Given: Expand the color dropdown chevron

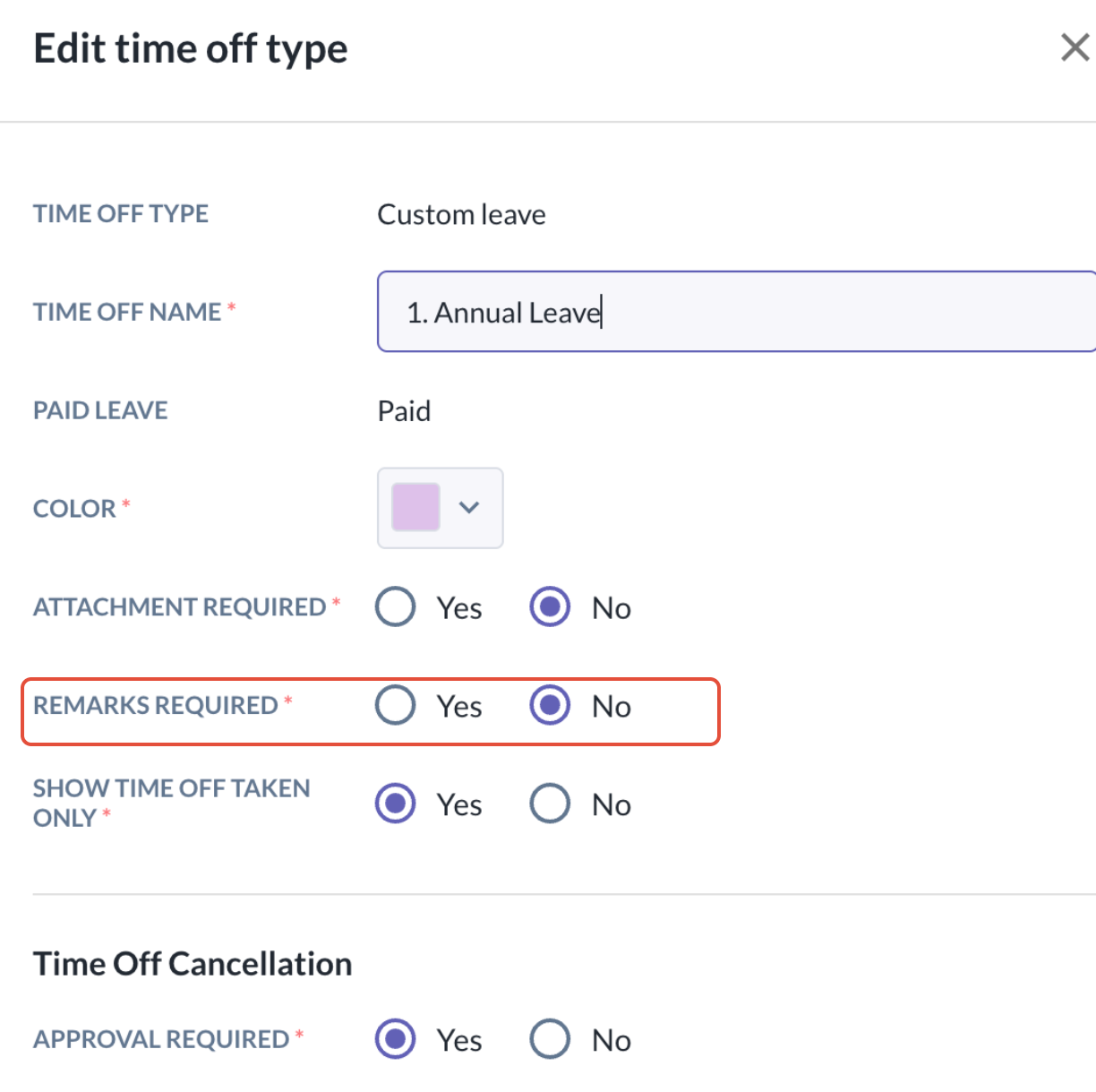Looking at the screenshot, I should coord(469,507).
